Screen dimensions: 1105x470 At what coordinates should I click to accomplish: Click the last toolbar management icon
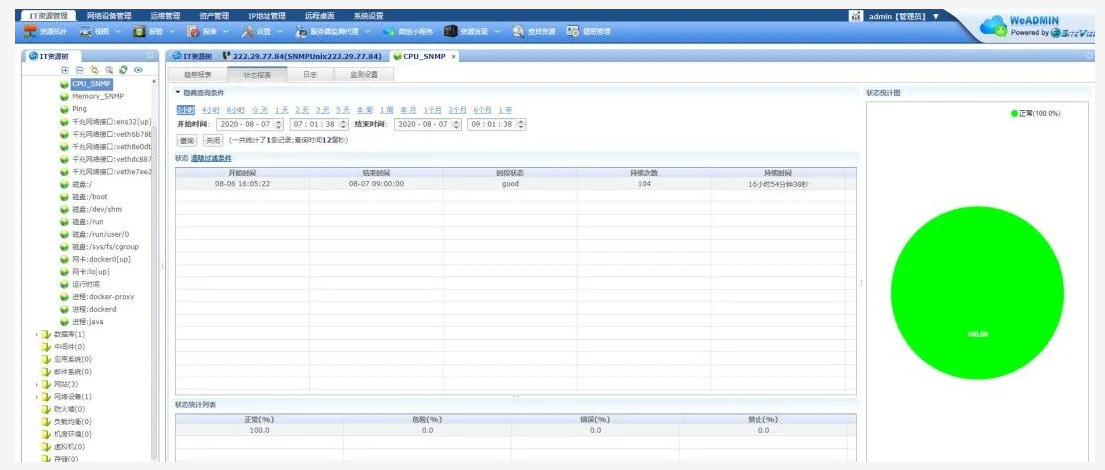click(x=573, y=32)
